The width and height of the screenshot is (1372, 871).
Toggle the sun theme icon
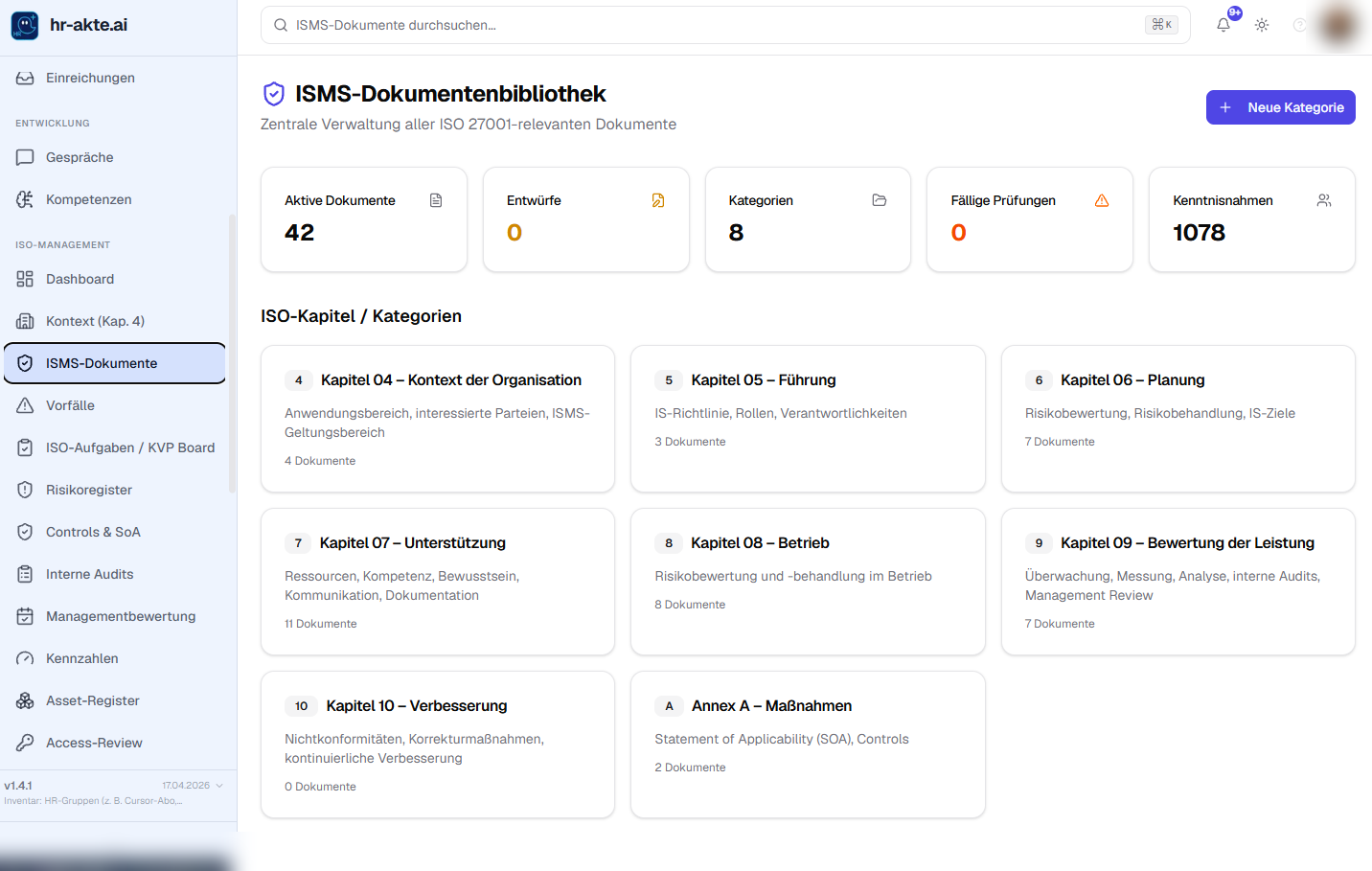click(x=1262, y=25)
